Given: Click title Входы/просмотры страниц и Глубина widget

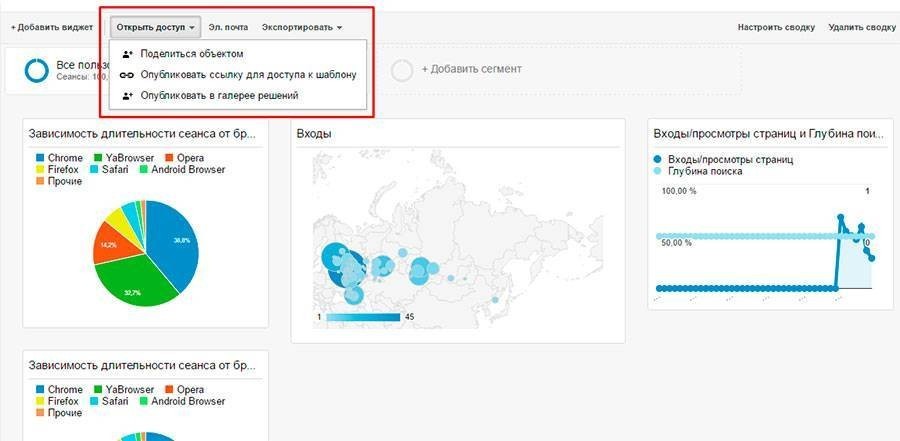Looking at the screenshot, I should [768, 134].
